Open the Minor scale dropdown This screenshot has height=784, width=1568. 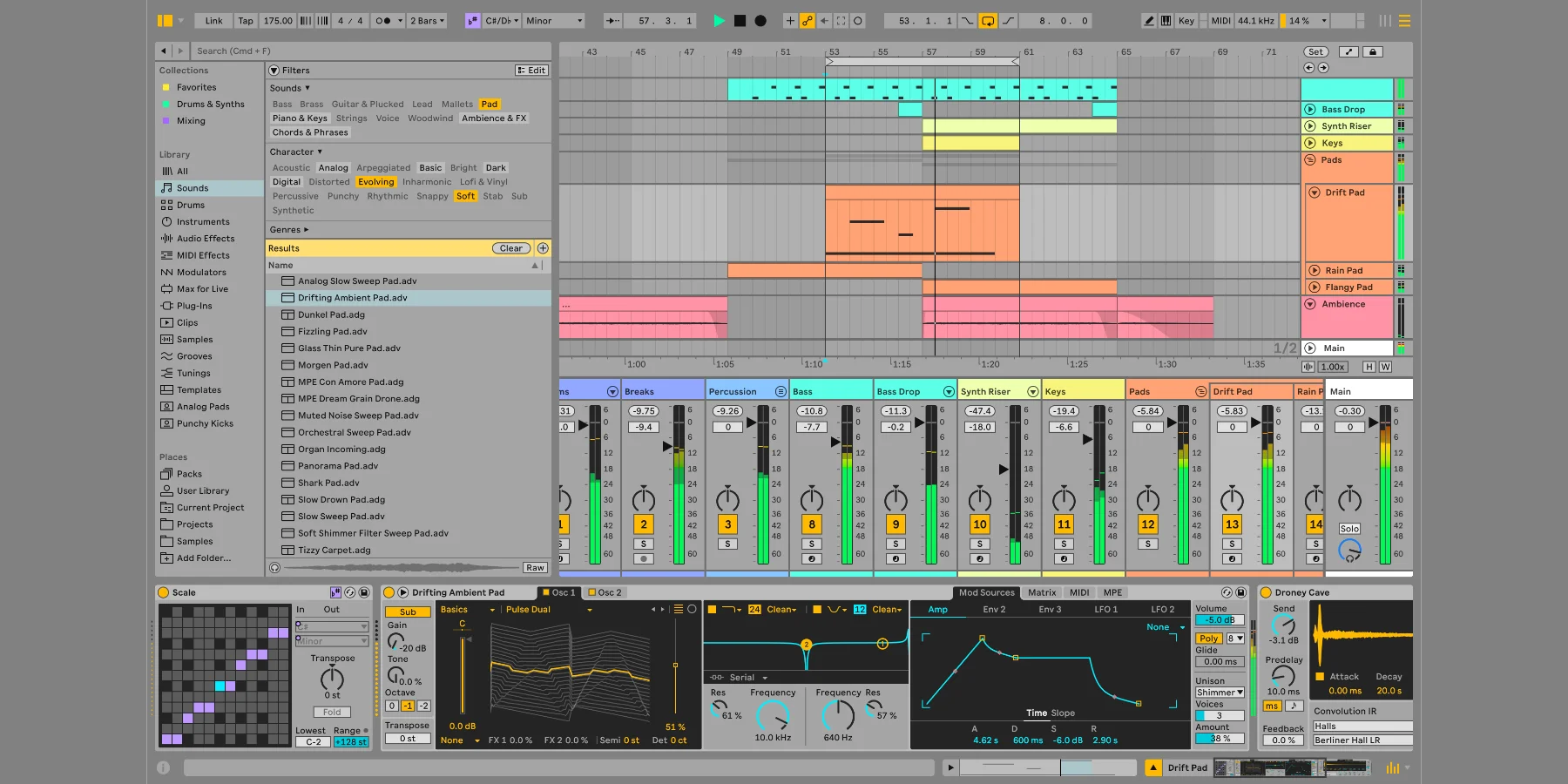(x=554, y=20)
